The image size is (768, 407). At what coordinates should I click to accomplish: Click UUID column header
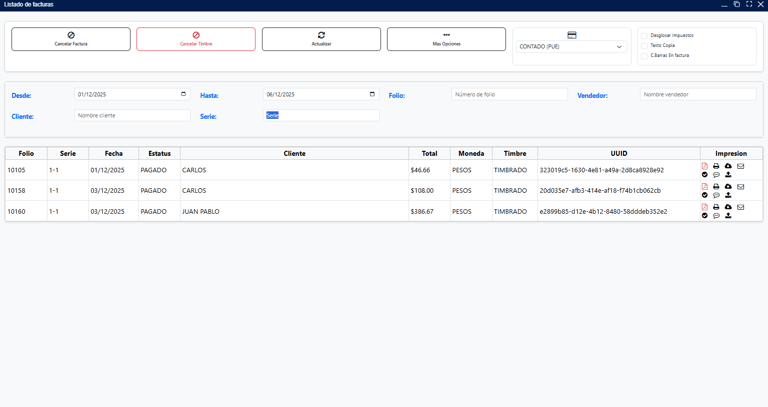tap(619, 153)
